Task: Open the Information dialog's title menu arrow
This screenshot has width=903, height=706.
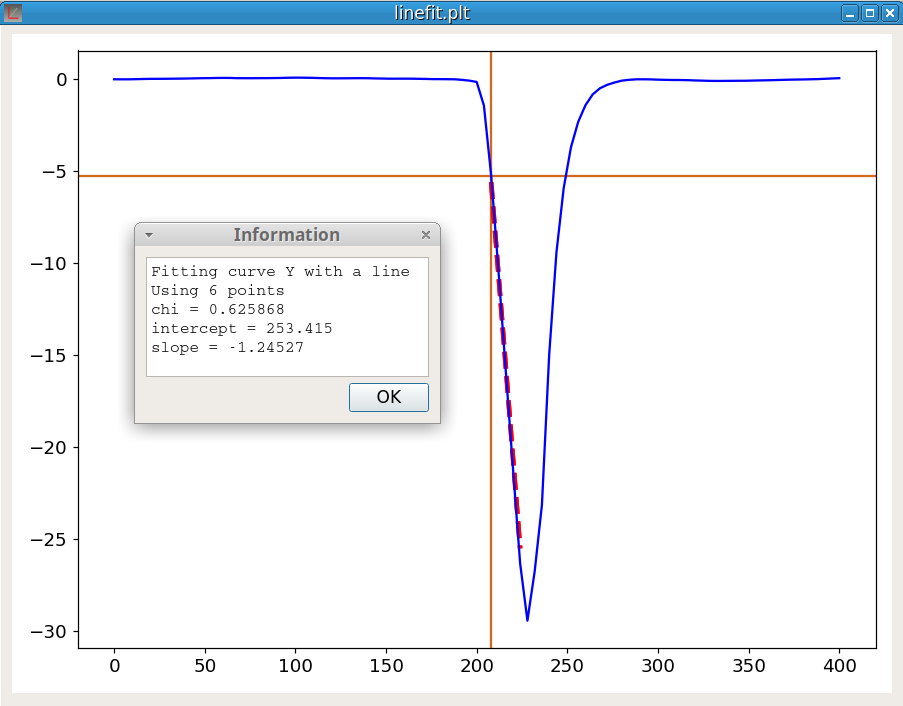Action: pos(149,235)
